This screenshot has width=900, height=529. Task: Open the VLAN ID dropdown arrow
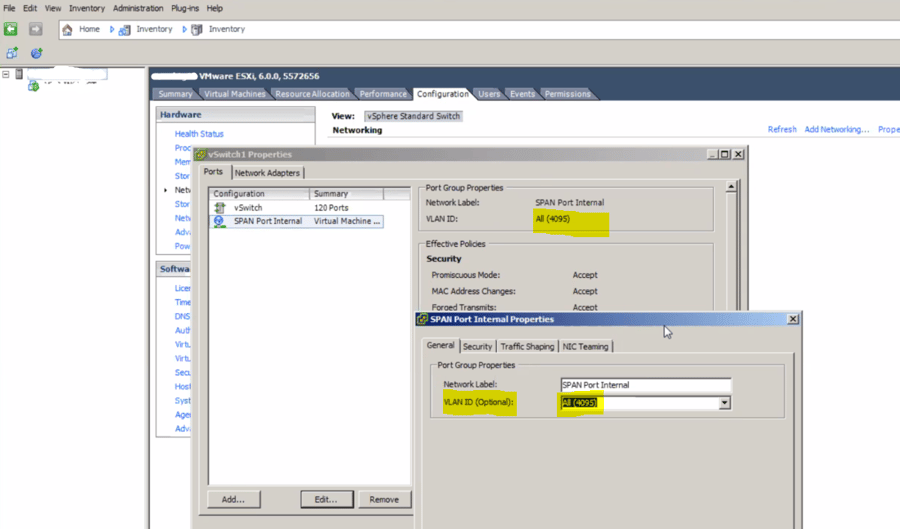point(724,403)
